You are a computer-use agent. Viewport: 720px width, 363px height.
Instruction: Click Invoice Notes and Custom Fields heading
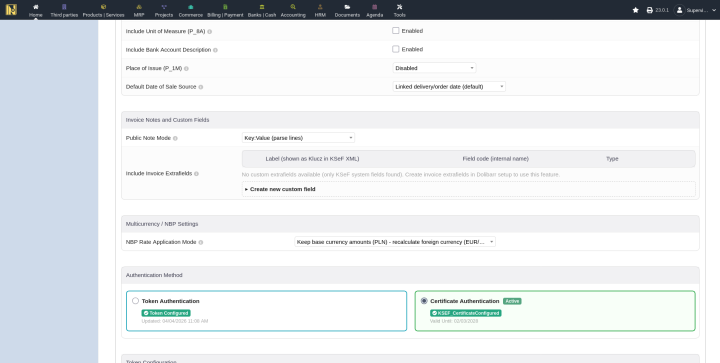point(167,120)
